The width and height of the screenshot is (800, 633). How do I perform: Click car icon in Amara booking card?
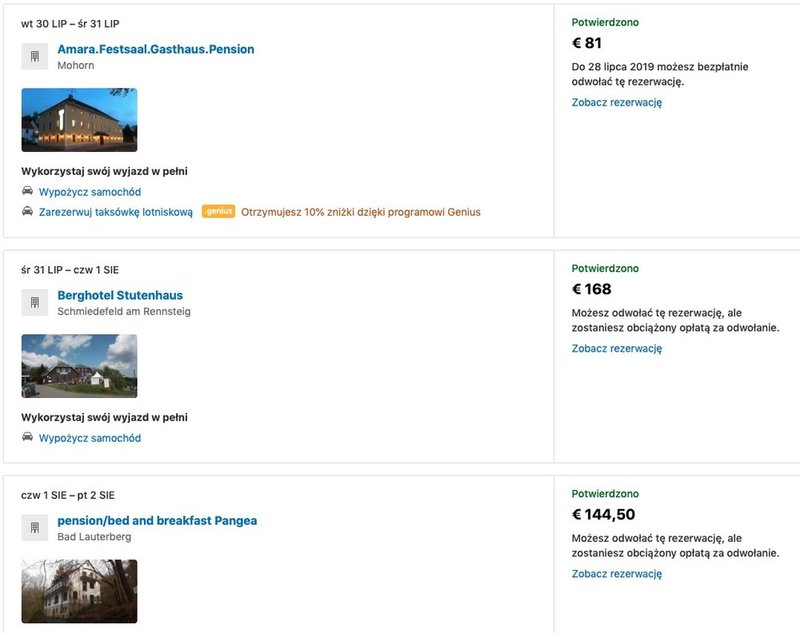[x=27, y=191]
